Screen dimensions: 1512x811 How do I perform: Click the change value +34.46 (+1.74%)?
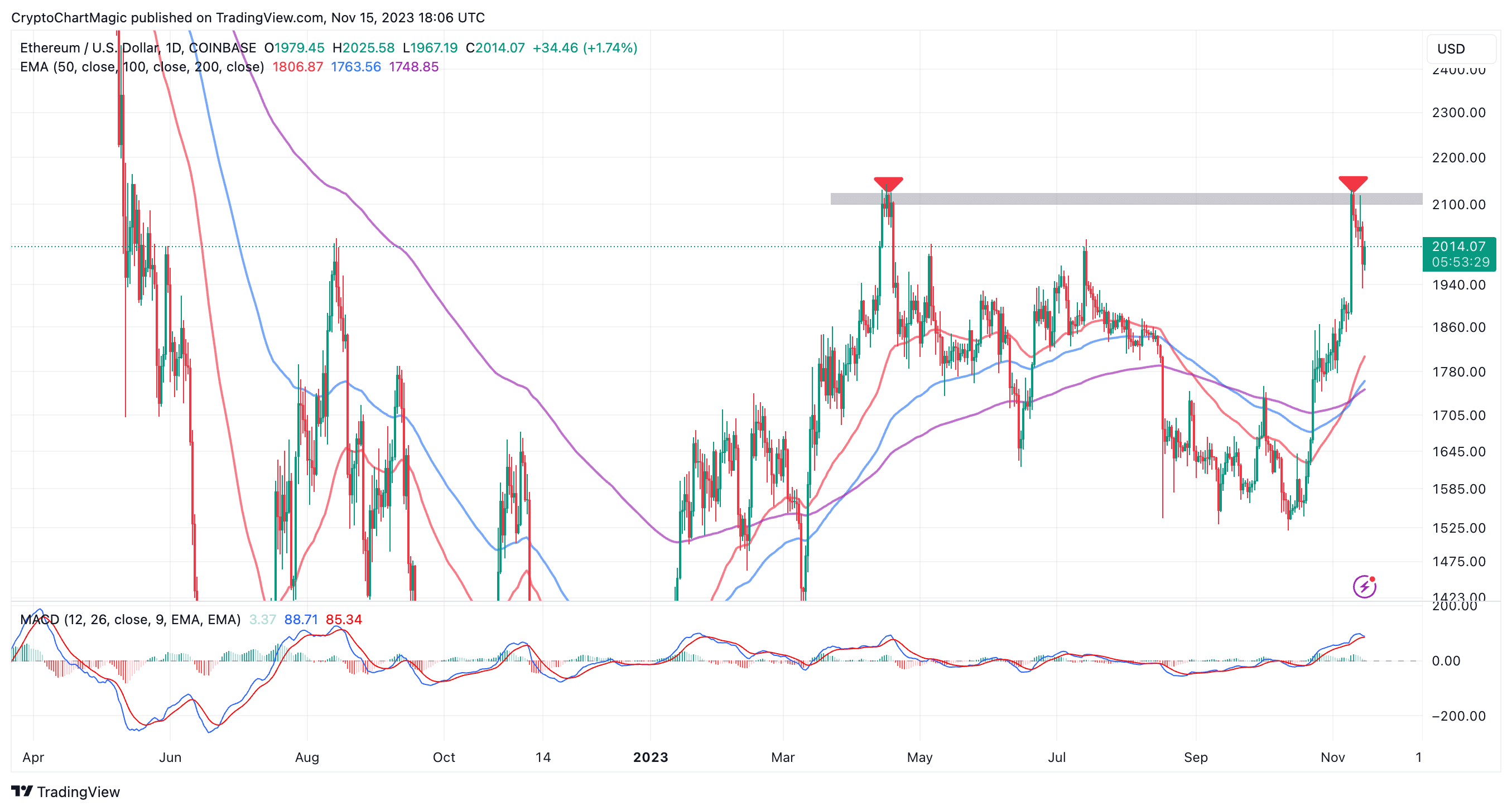point(585,47)
